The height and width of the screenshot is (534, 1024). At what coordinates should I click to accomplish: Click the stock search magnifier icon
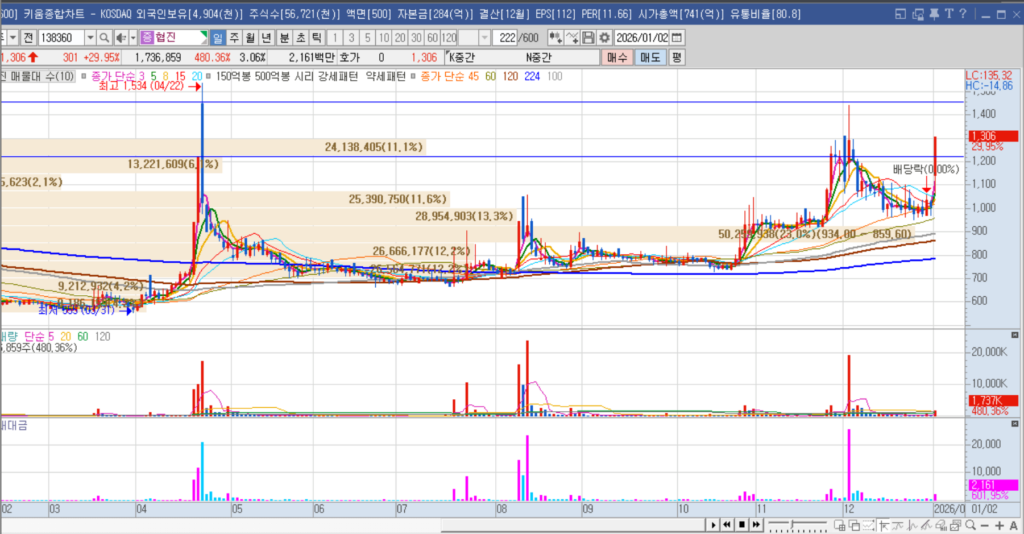point(103,37)
